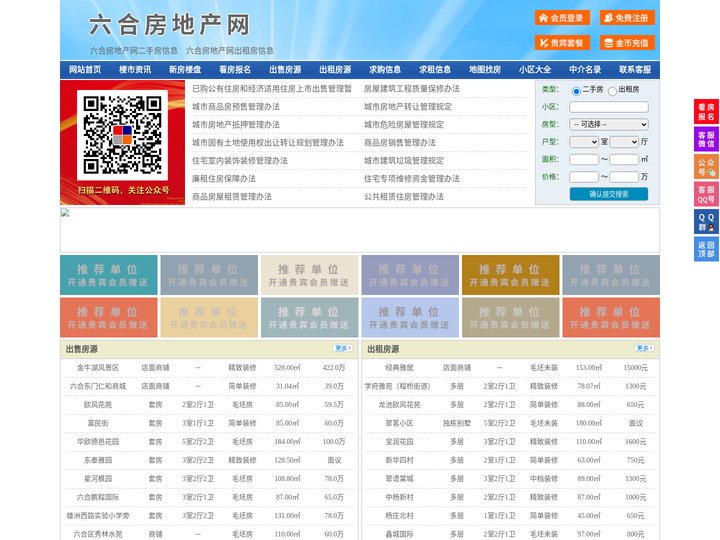
Task: Open article 公共租赁住房管理办法
Action: [404, 196]
